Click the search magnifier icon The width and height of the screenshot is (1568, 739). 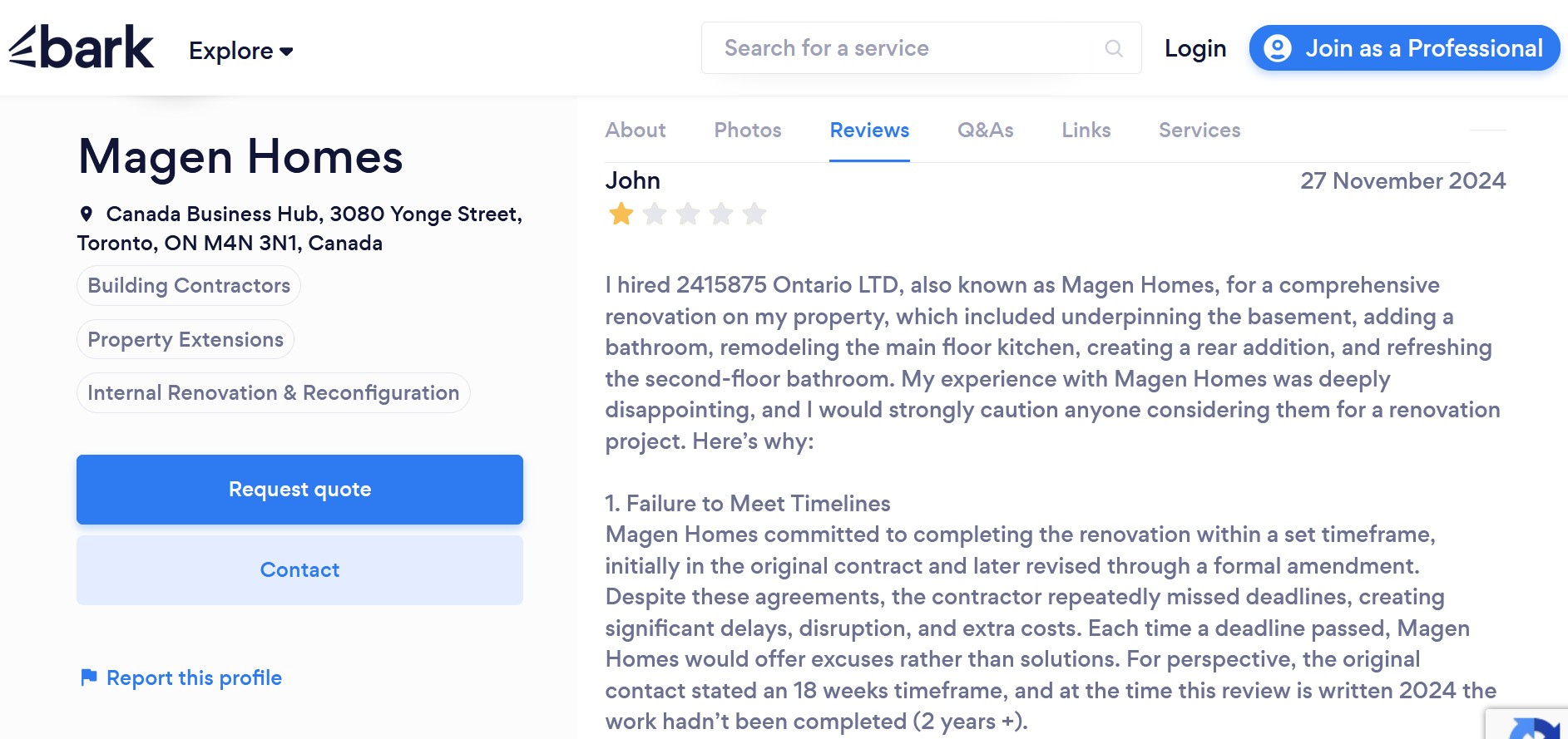click(x=1114, y=48)
